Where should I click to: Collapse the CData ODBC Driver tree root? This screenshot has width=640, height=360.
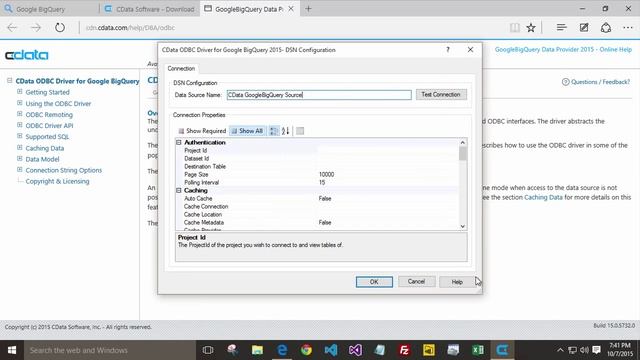tap(9, 81)
